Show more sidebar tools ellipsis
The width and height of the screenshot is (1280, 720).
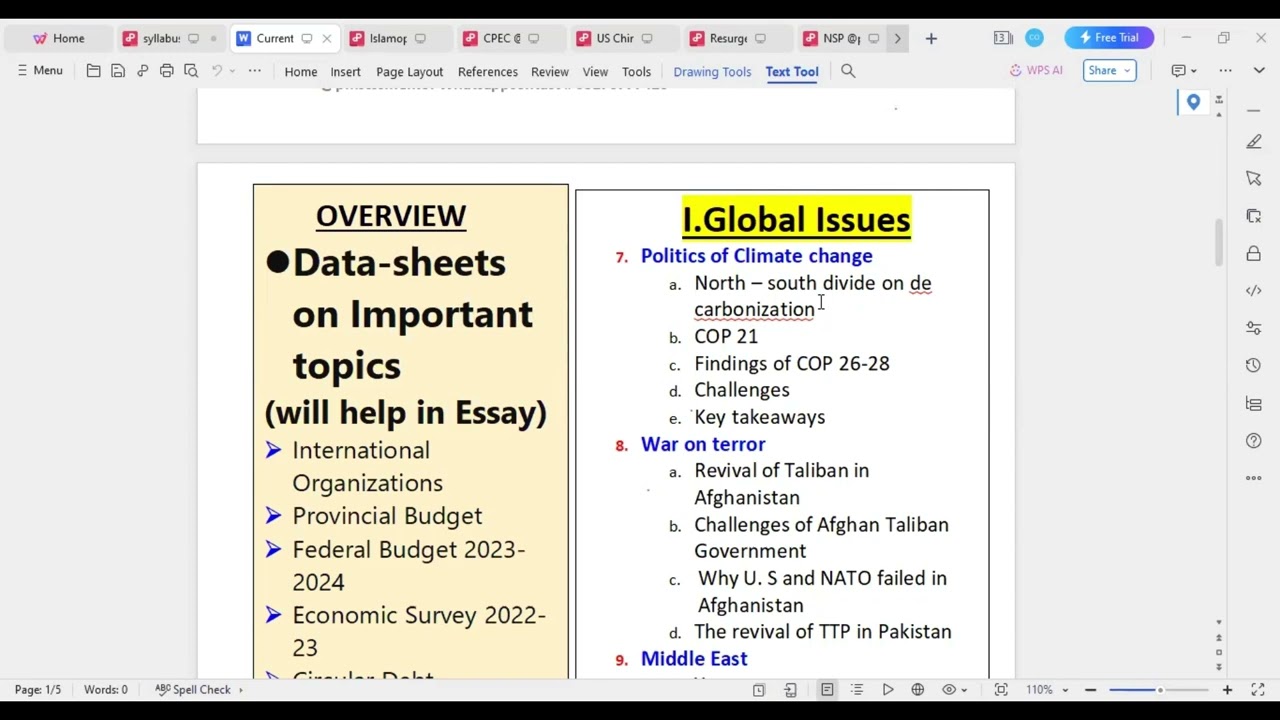(x=1254, y=478)
